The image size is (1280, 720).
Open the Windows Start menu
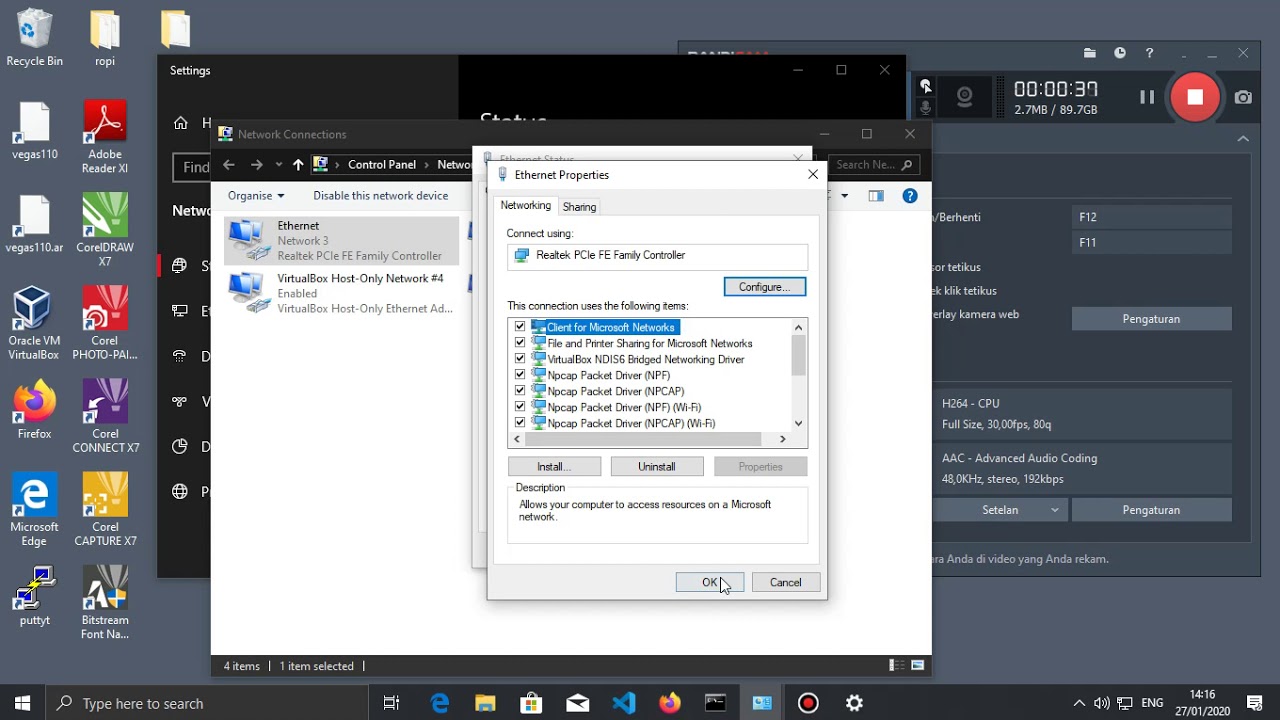pyautogui.click(x=23, y=703)
